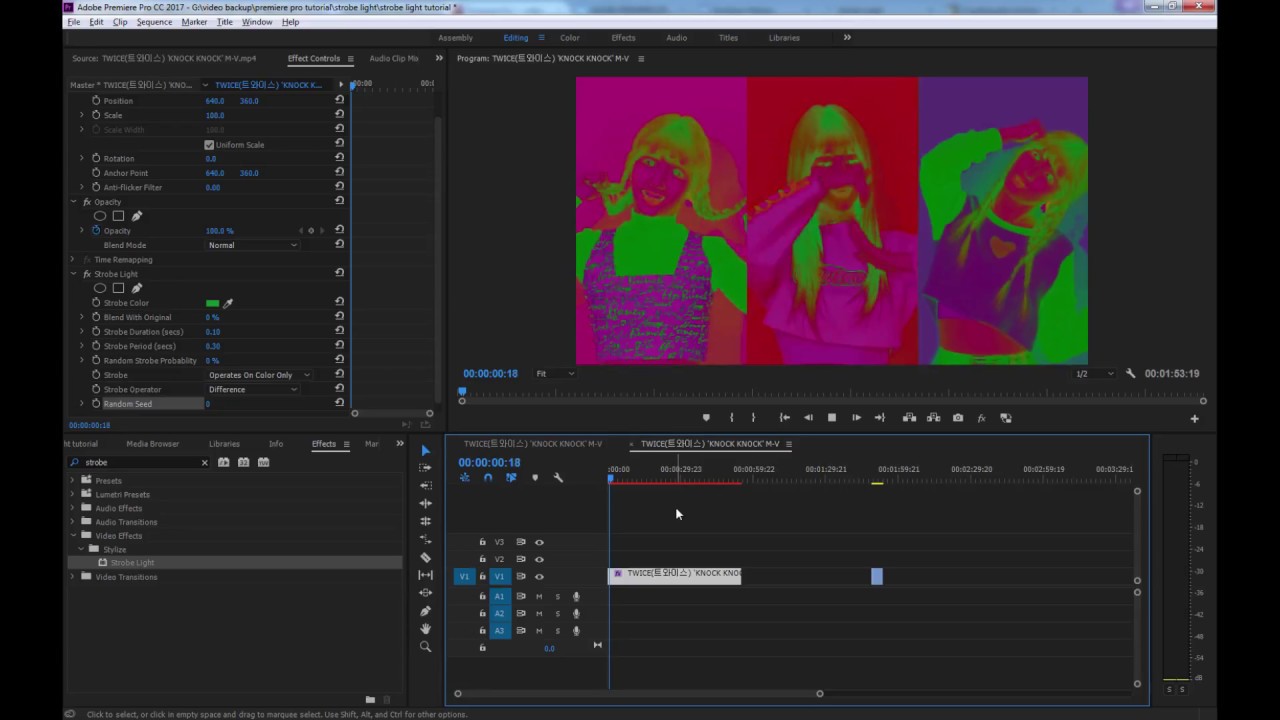This screenshot has height=720, width=1280.
Task: Click the Strobe Color green swatch
Action: tap(212, 303)
